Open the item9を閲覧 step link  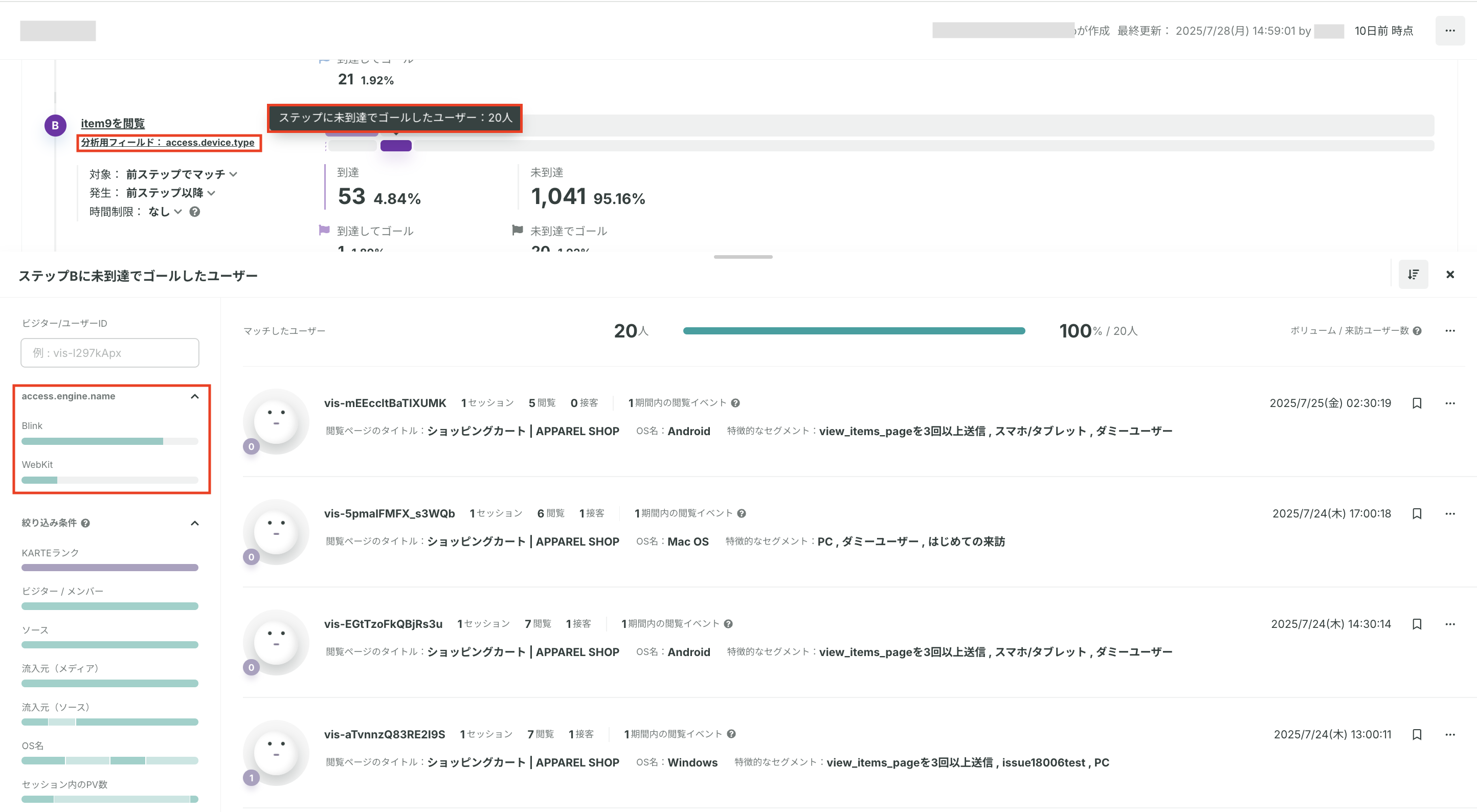[113, 123]
